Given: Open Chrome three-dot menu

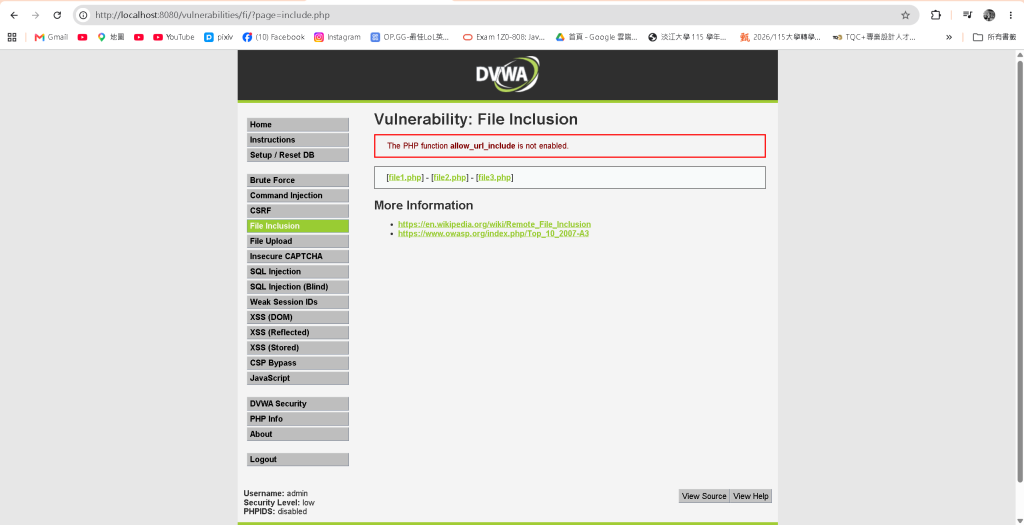Looking at the screenshot, I should (1010, 15).
